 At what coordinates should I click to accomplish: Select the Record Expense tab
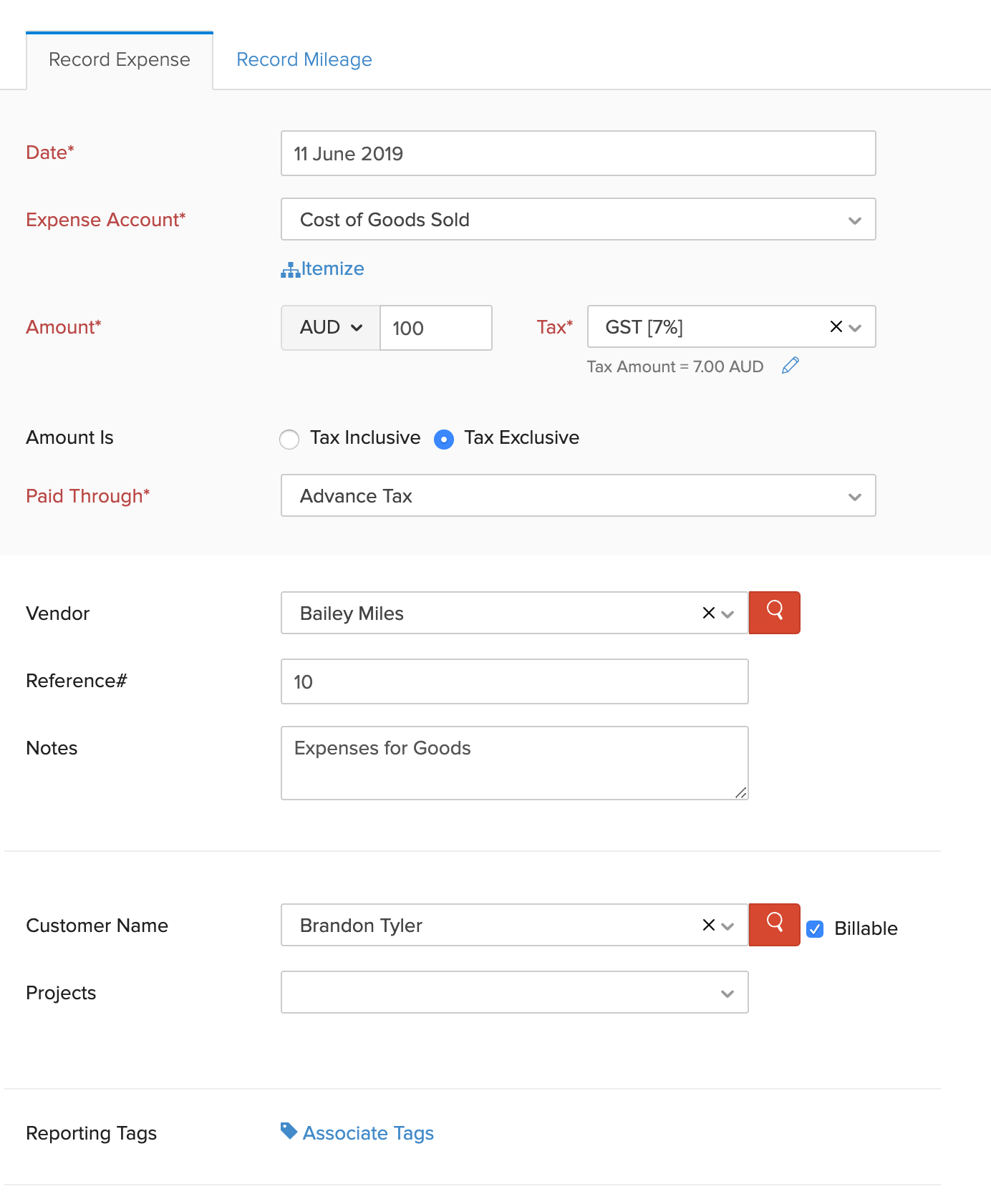tap(120, 59)
